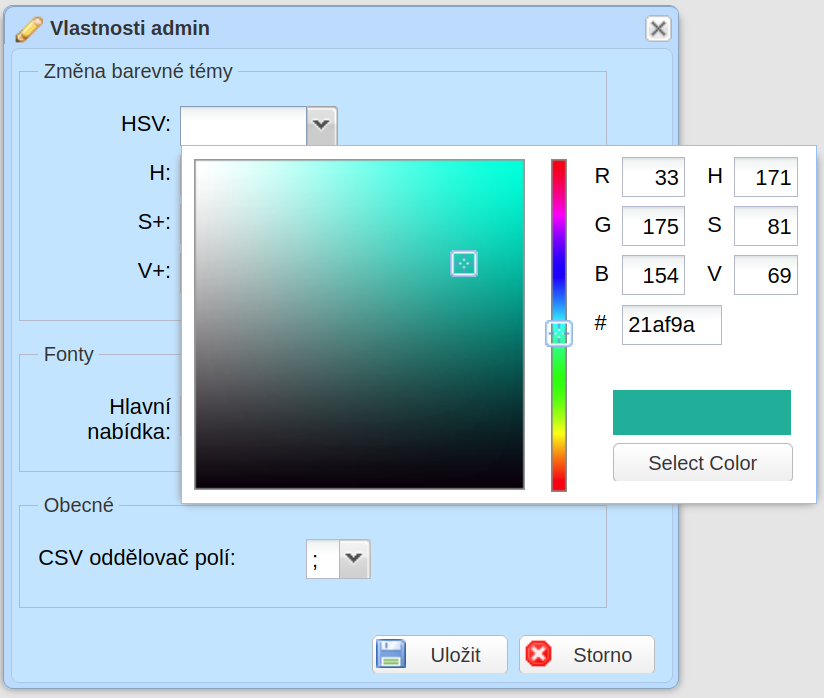Click the floppy disk save icon

(391, 654)
